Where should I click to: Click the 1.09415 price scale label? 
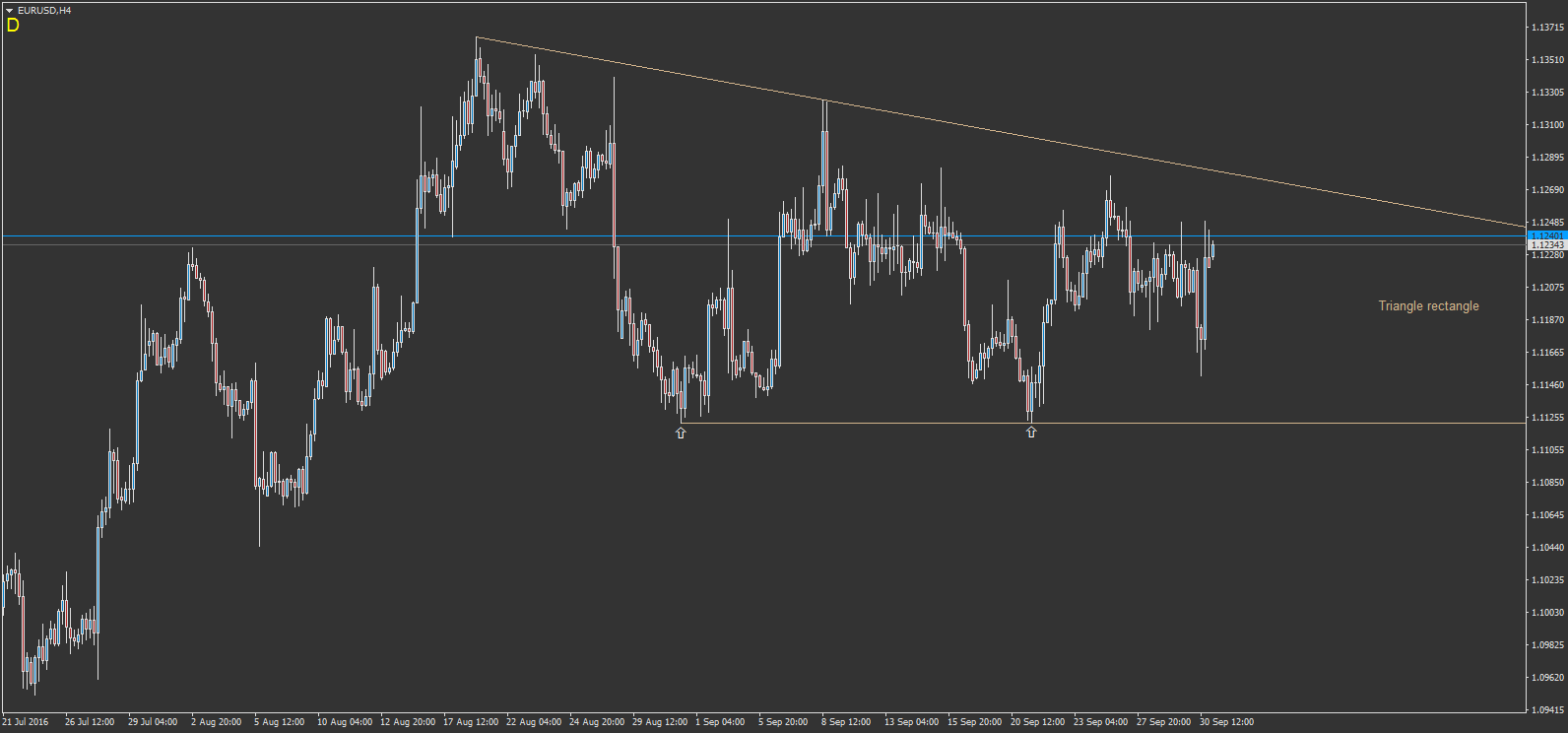1548,709
